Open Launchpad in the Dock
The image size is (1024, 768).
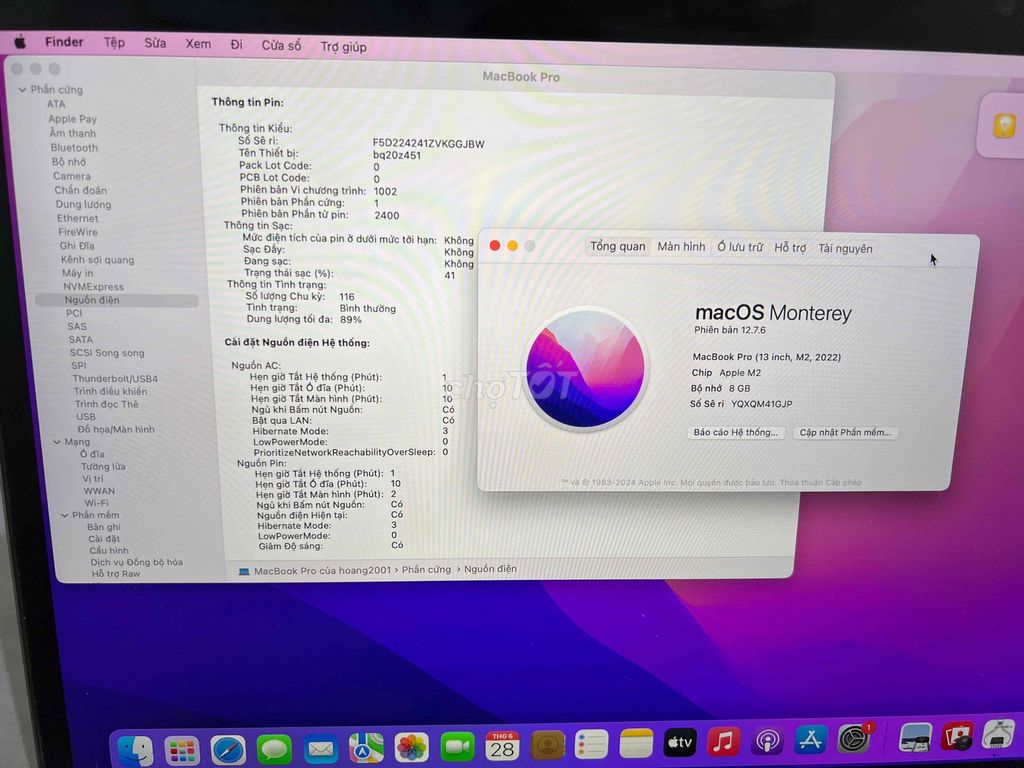[182, 750]
